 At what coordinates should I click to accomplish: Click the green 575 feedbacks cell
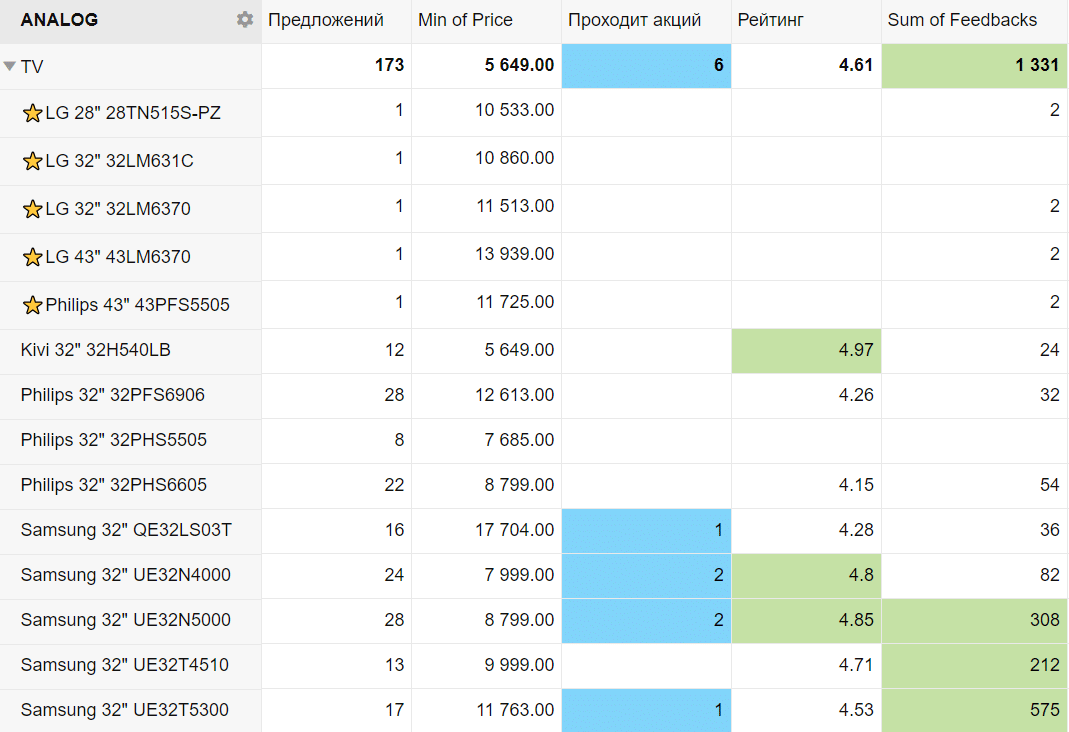tap(974, 710)
